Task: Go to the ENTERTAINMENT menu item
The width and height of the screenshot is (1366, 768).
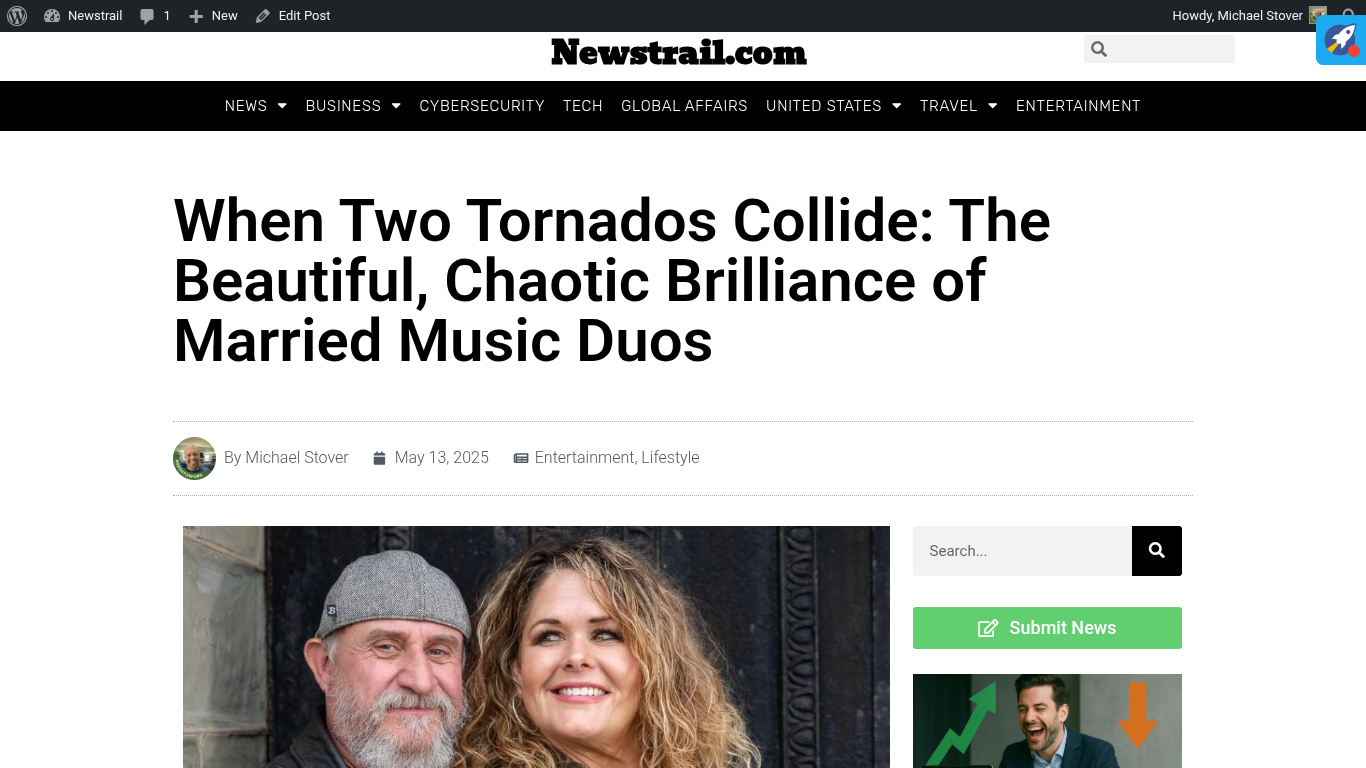Action: click(1078, 106)
